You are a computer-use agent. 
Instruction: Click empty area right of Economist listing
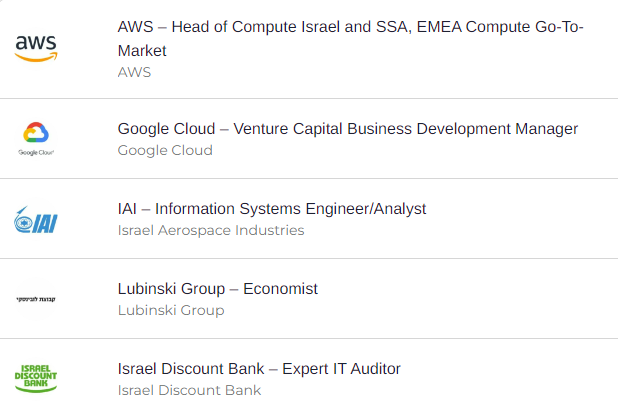tap(465, 299)
